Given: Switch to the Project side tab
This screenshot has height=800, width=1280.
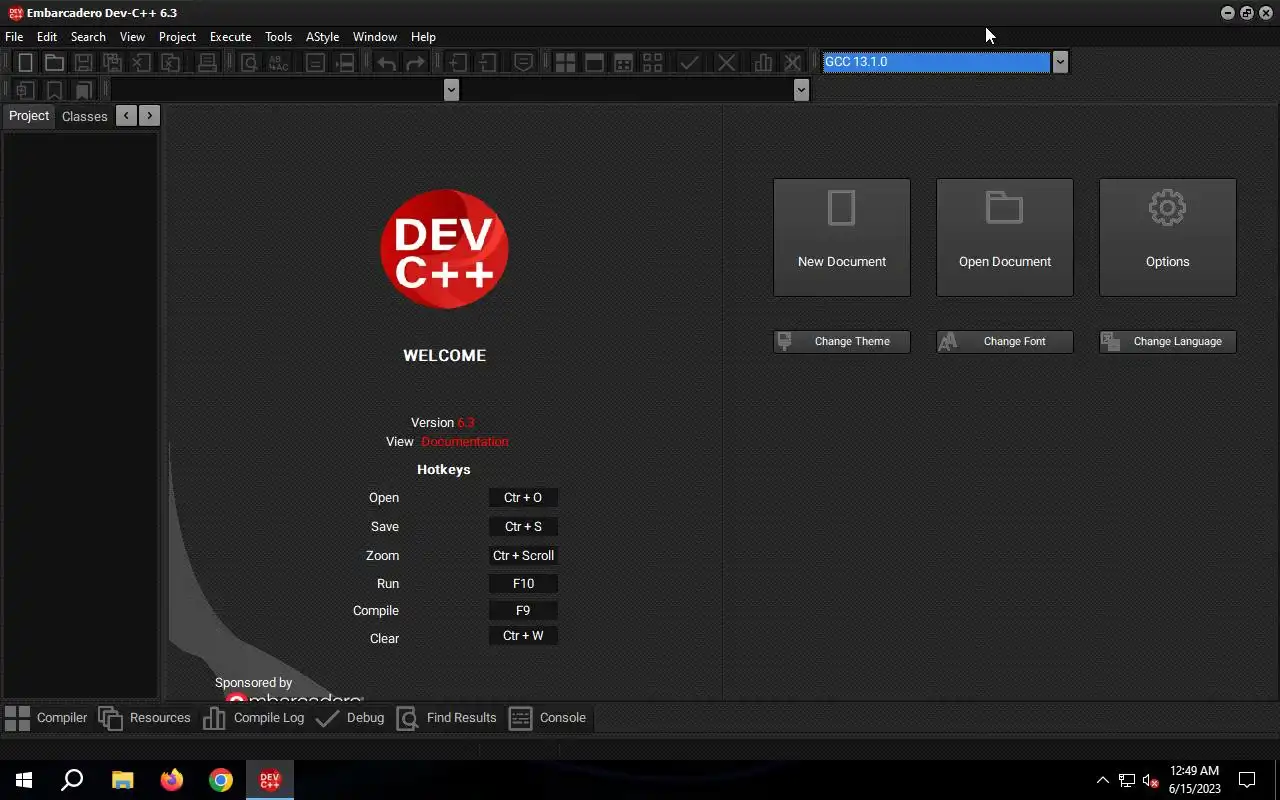Looking at the screenshot, I should [29, 116].
